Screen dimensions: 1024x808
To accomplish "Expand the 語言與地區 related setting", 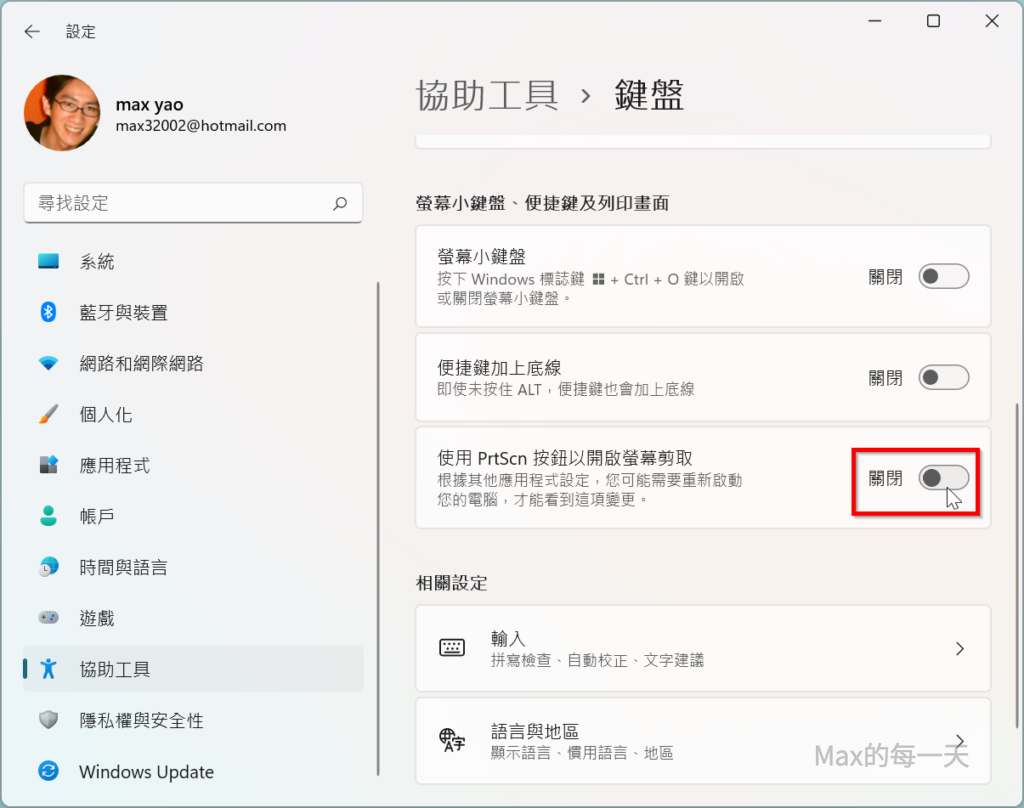I will [959, 741].
